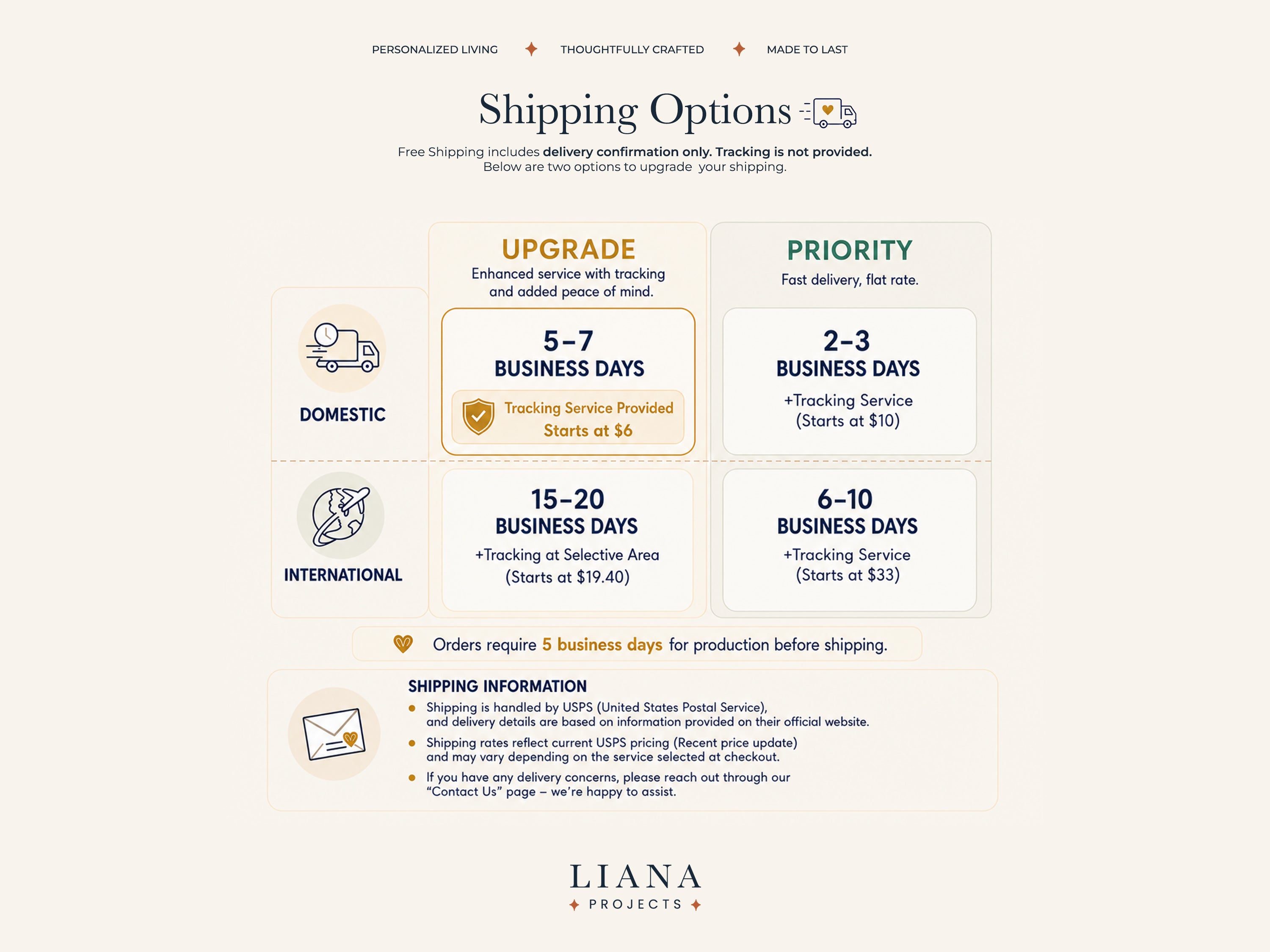Click the star right of PROJECTS
Screen dimensions: 1270x952
[696, 905]
